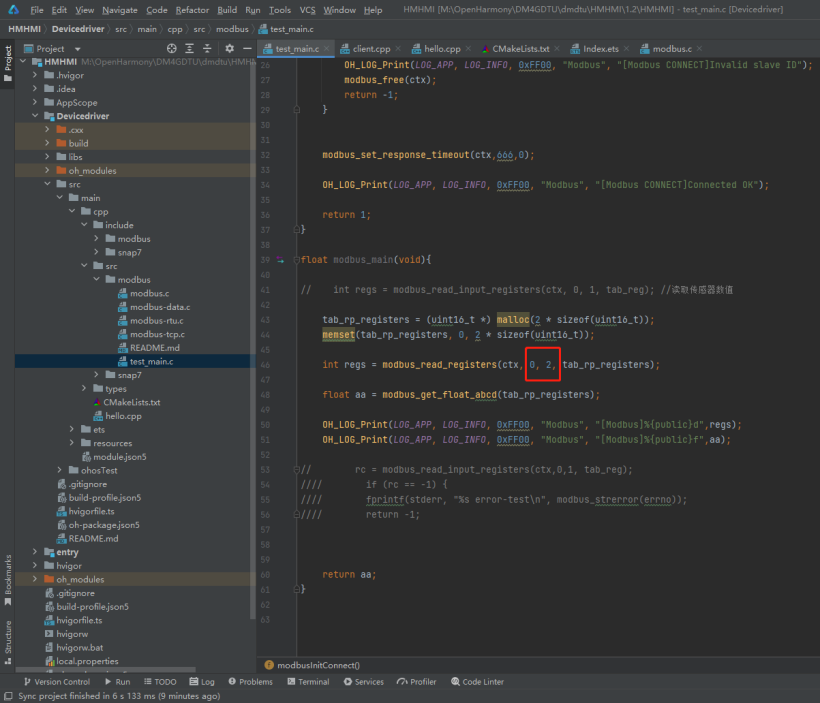The image size is (820, 703).
Task: Expand the ets folder
Action: tap(72, 429)
